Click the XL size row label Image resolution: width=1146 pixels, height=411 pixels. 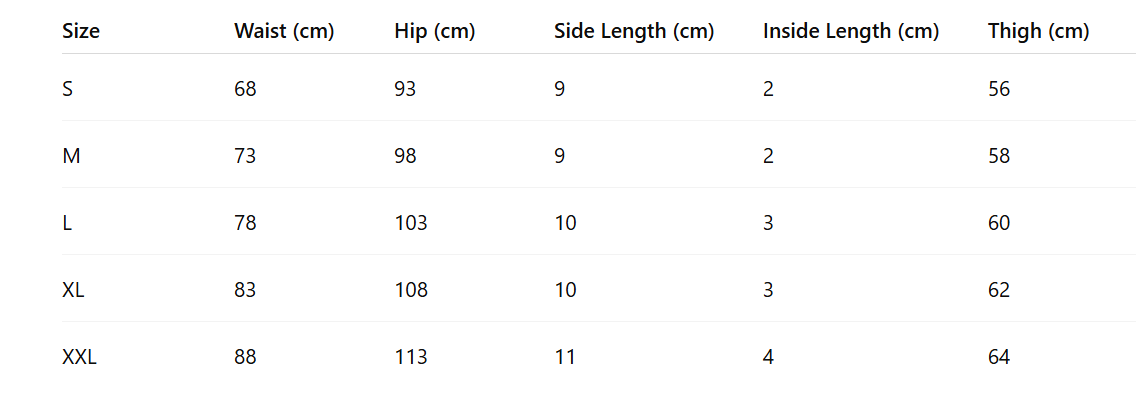pyautogui.click(x=73, y=290)
